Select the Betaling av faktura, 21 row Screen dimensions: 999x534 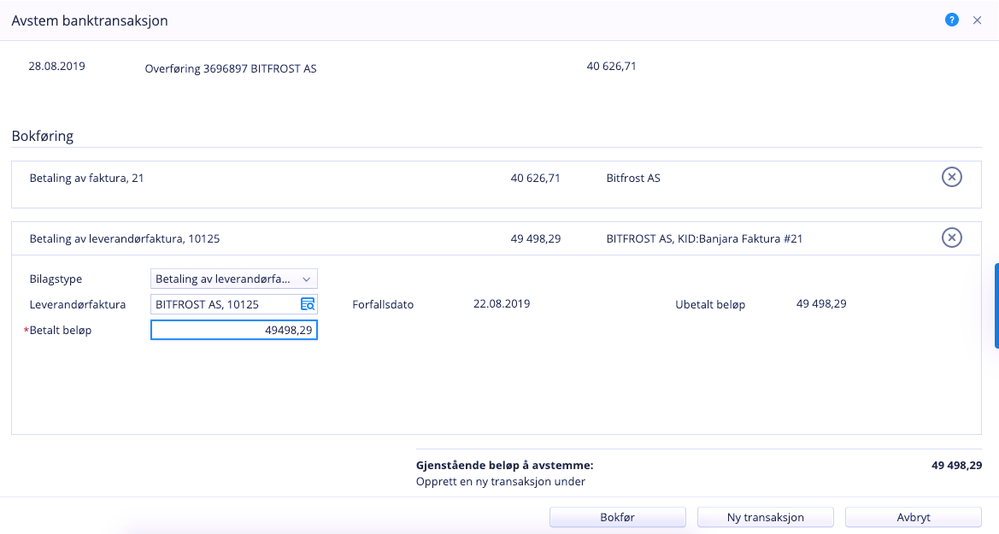click(496, 184)
